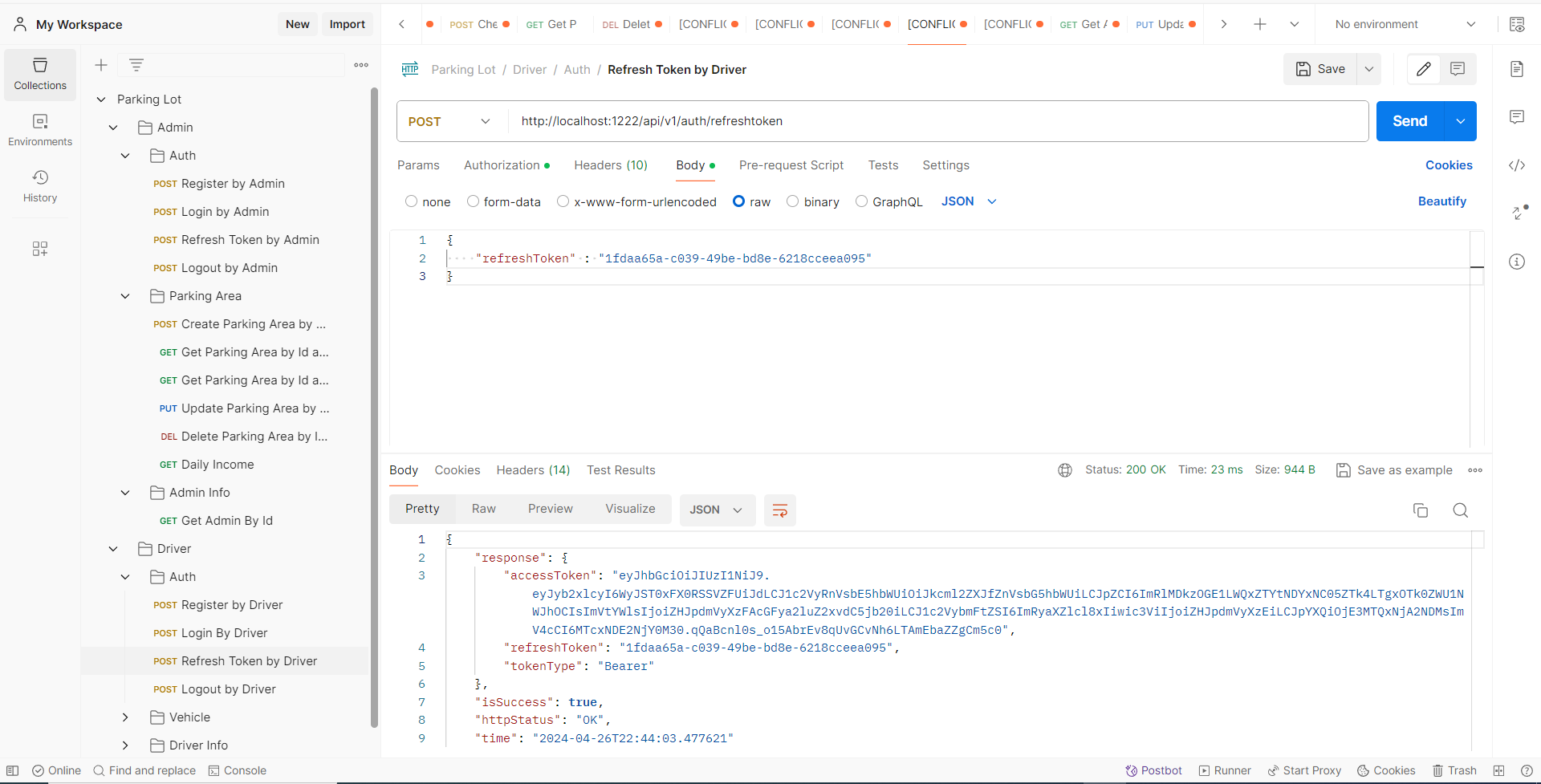Open the POST method dropdown

click(449, 121)
